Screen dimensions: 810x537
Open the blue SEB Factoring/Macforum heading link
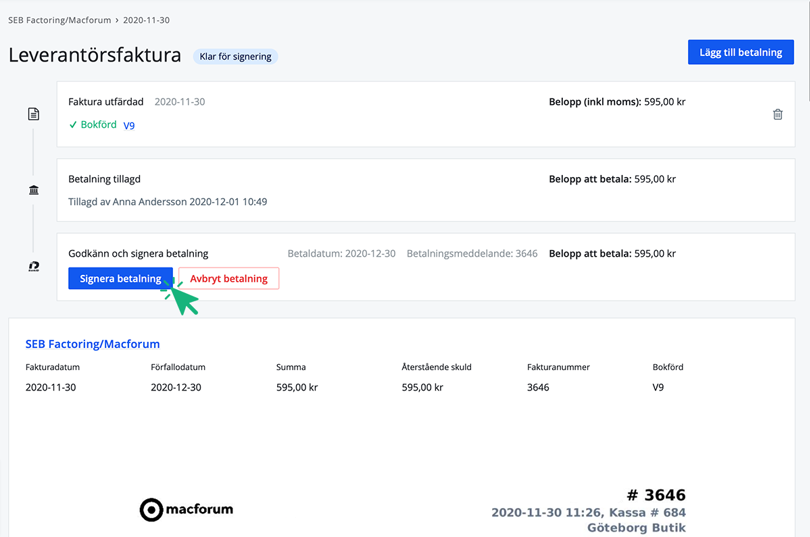tap(92, 344)
